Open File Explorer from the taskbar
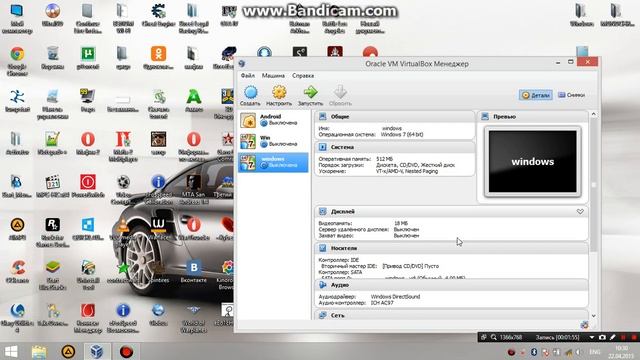This screenshot has width=640, height=360. (x=39, y=351)
